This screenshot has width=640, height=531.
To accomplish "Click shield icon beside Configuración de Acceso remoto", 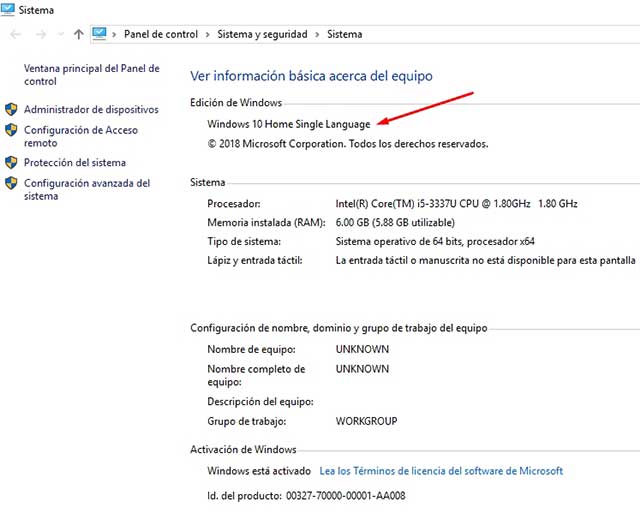I will pos(11,130).
